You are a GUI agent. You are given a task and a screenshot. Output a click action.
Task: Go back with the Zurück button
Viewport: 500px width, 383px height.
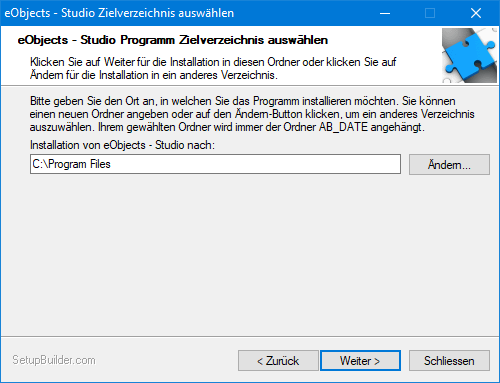coord(278,360)
